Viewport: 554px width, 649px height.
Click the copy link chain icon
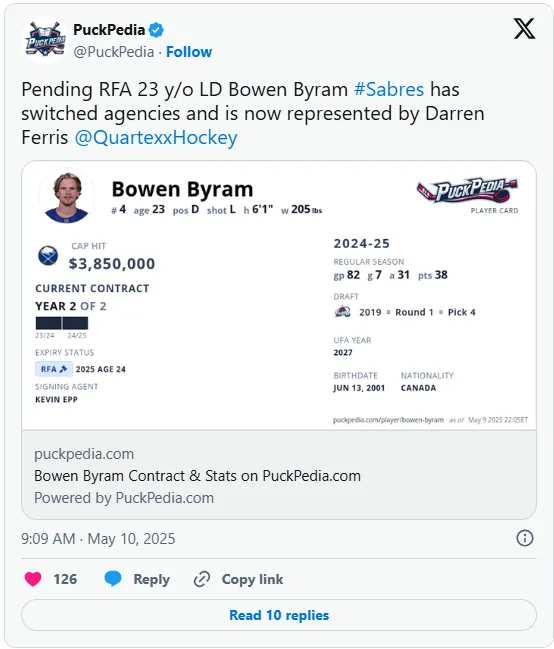click(x=202, y=579)
